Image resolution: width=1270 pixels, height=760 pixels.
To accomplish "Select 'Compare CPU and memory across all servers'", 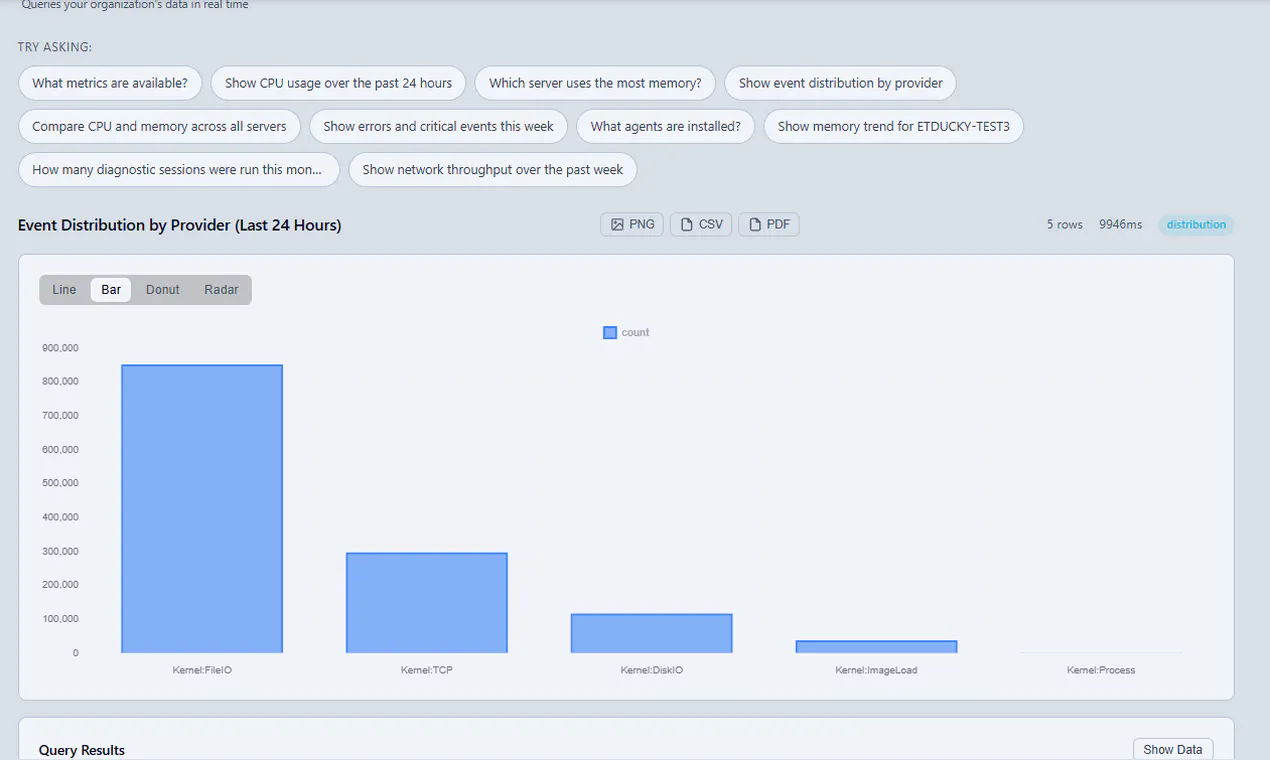I will 159,126.
